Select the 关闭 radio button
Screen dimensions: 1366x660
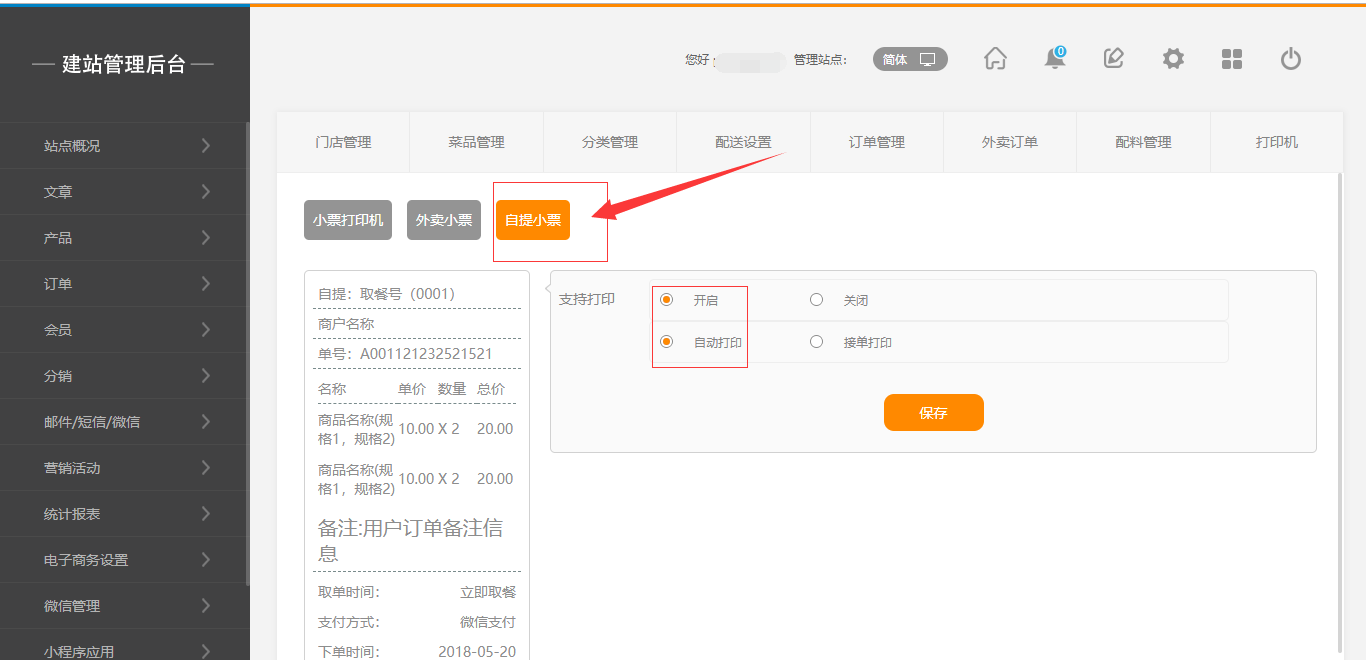pyautogui.click(x=817, y=300)
